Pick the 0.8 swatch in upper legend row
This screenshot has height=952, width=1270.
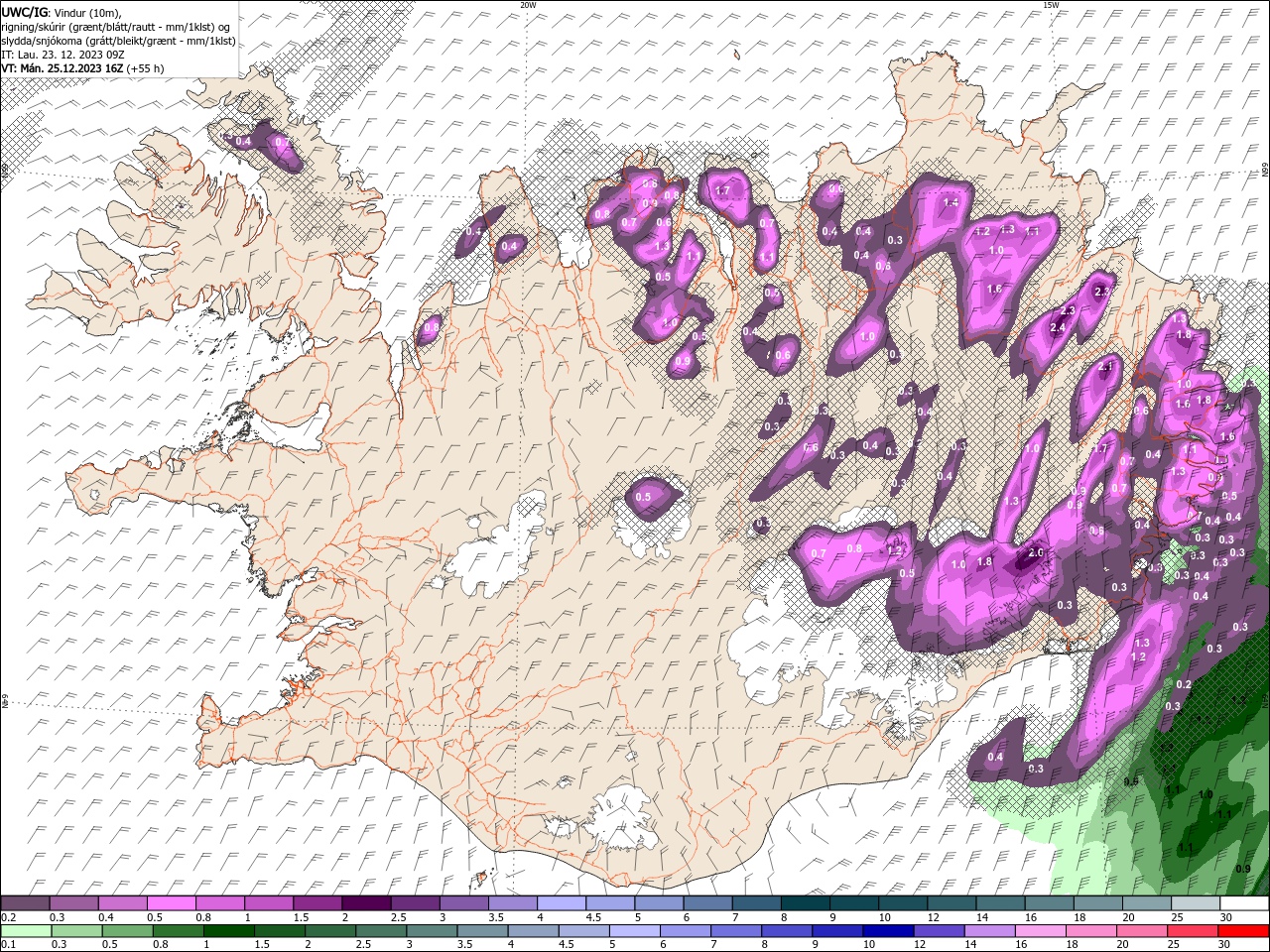click(219, 903)
